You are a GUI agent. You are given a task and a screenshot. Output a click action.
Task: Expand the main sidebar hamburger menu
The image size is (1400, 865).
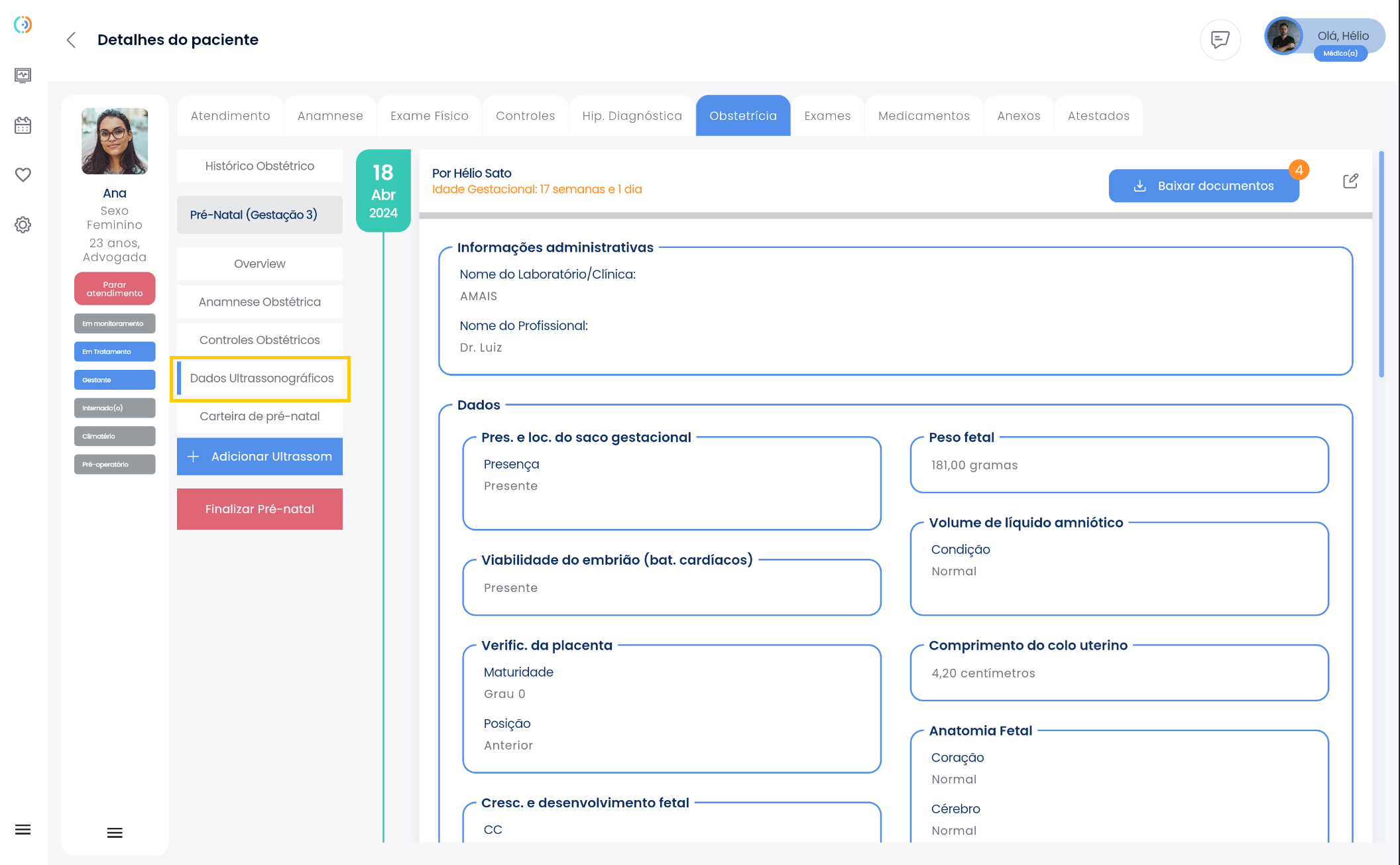23,830
